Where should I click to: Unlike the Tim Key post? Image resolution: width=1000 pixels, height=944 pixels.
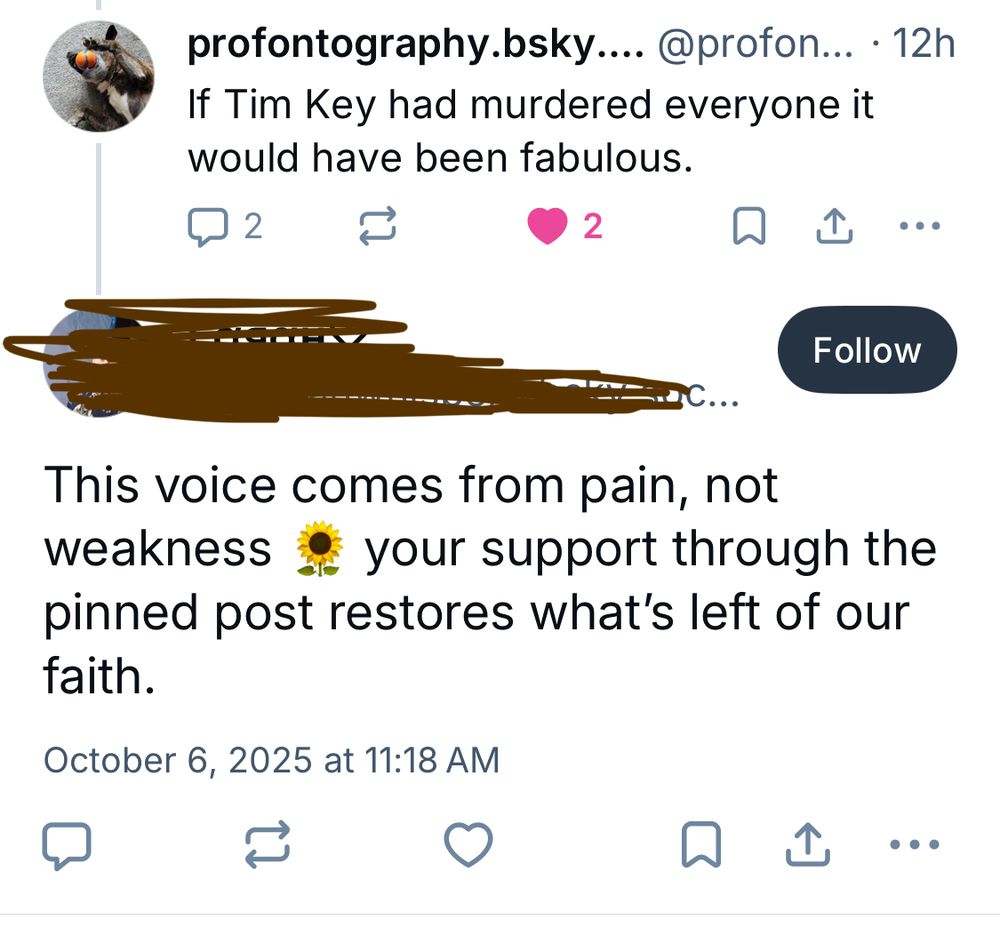[x=557, y=225]
